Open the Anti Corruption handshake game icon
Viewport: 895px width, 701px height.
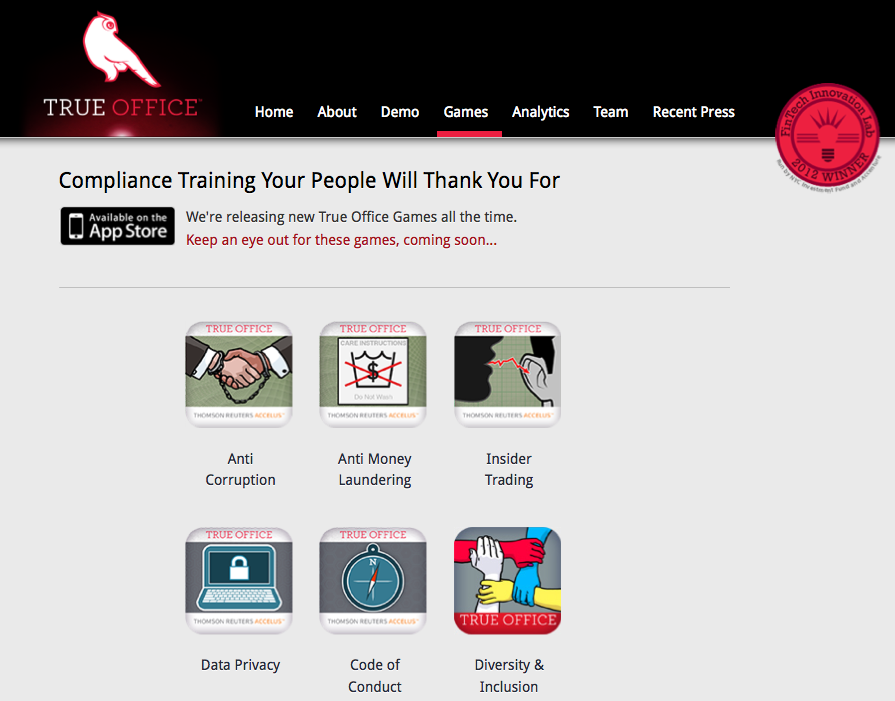coord(239,374)
